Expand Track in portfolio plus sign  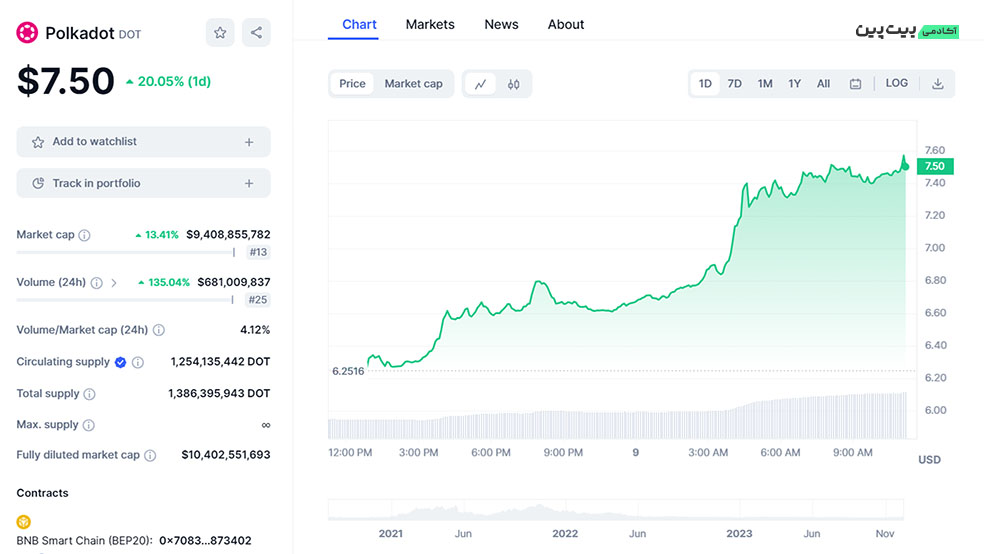click(249, 184)
